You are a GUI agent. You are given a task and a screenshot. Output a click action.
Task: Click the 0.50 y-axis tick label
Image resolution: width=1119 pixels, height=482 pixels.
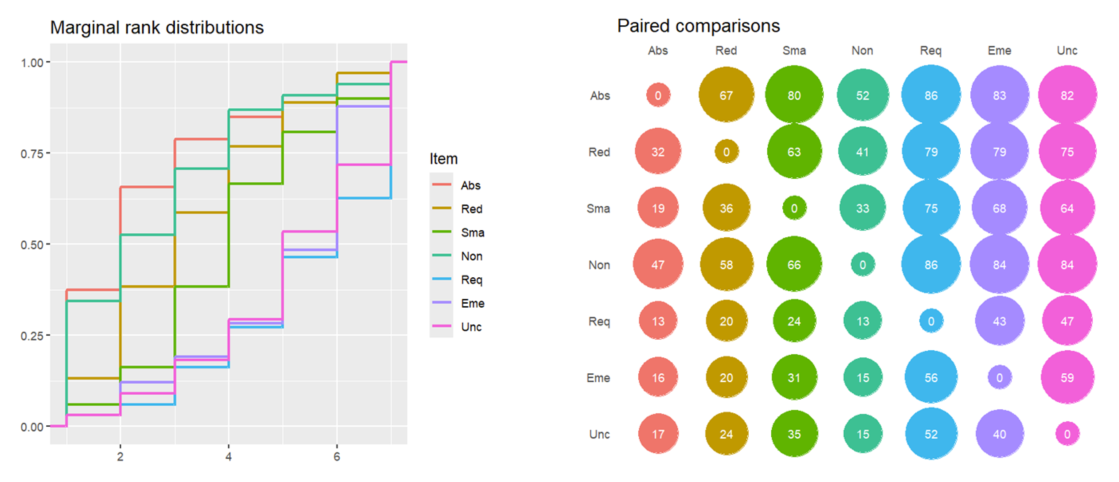pyautogui.click(x=30, y=244)
